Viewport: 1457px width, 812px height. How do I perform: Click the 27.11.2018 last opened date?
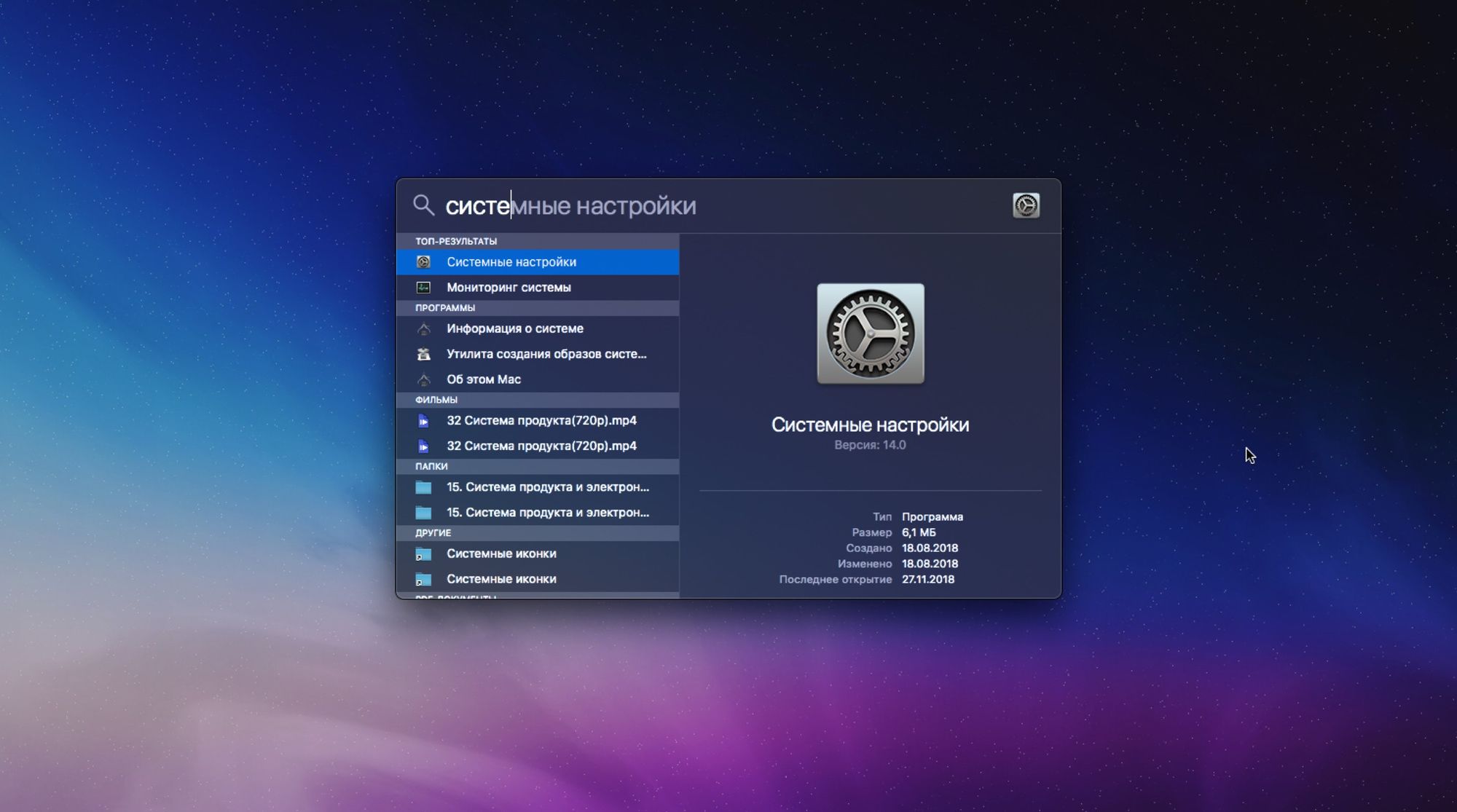[928, 580]
